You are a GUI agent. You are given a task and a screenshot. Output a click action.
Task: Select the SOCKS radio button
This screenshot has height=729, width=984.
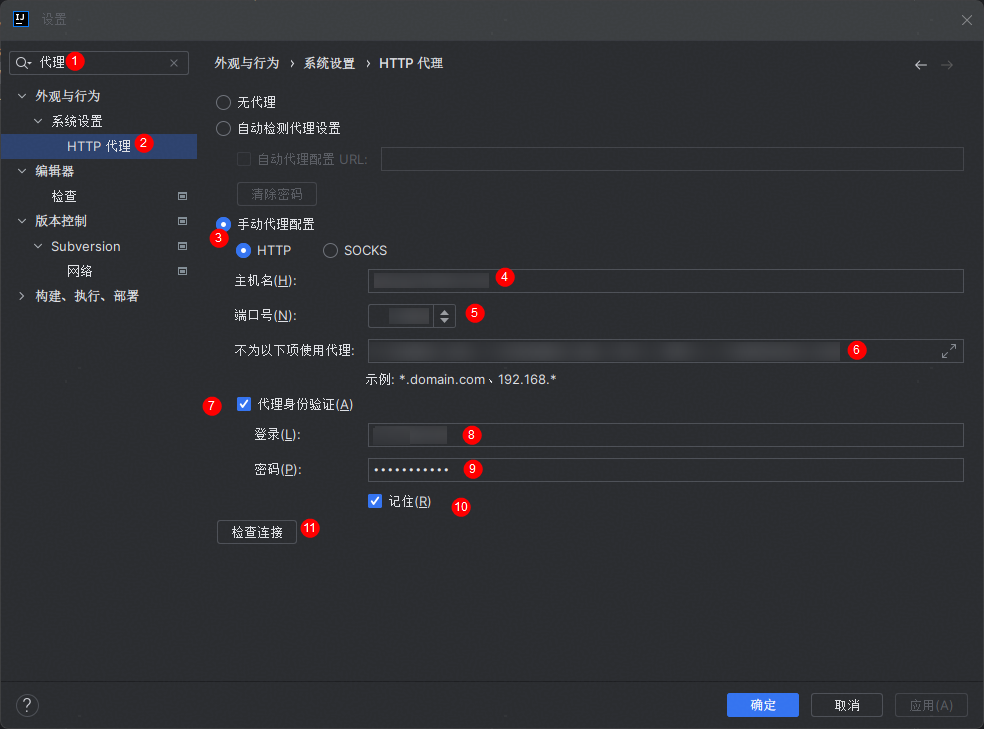[330, 251]
